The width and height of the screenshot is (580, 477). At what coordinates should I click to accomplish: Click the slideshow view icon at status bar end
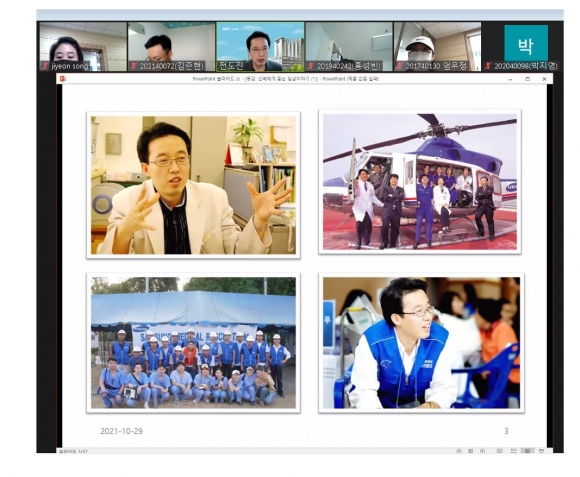point(542,451)
